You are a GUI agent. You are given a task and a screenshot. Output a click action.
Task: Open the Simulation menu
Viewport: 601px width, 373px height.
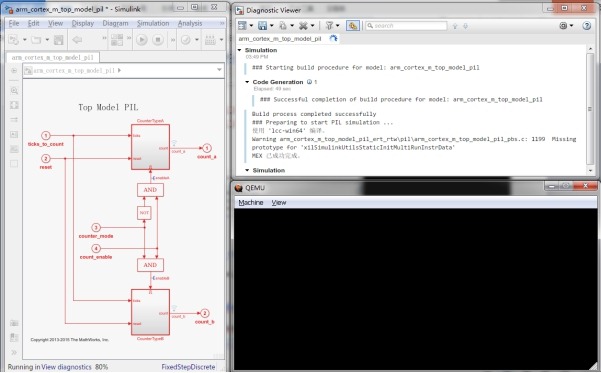(153, 23)
